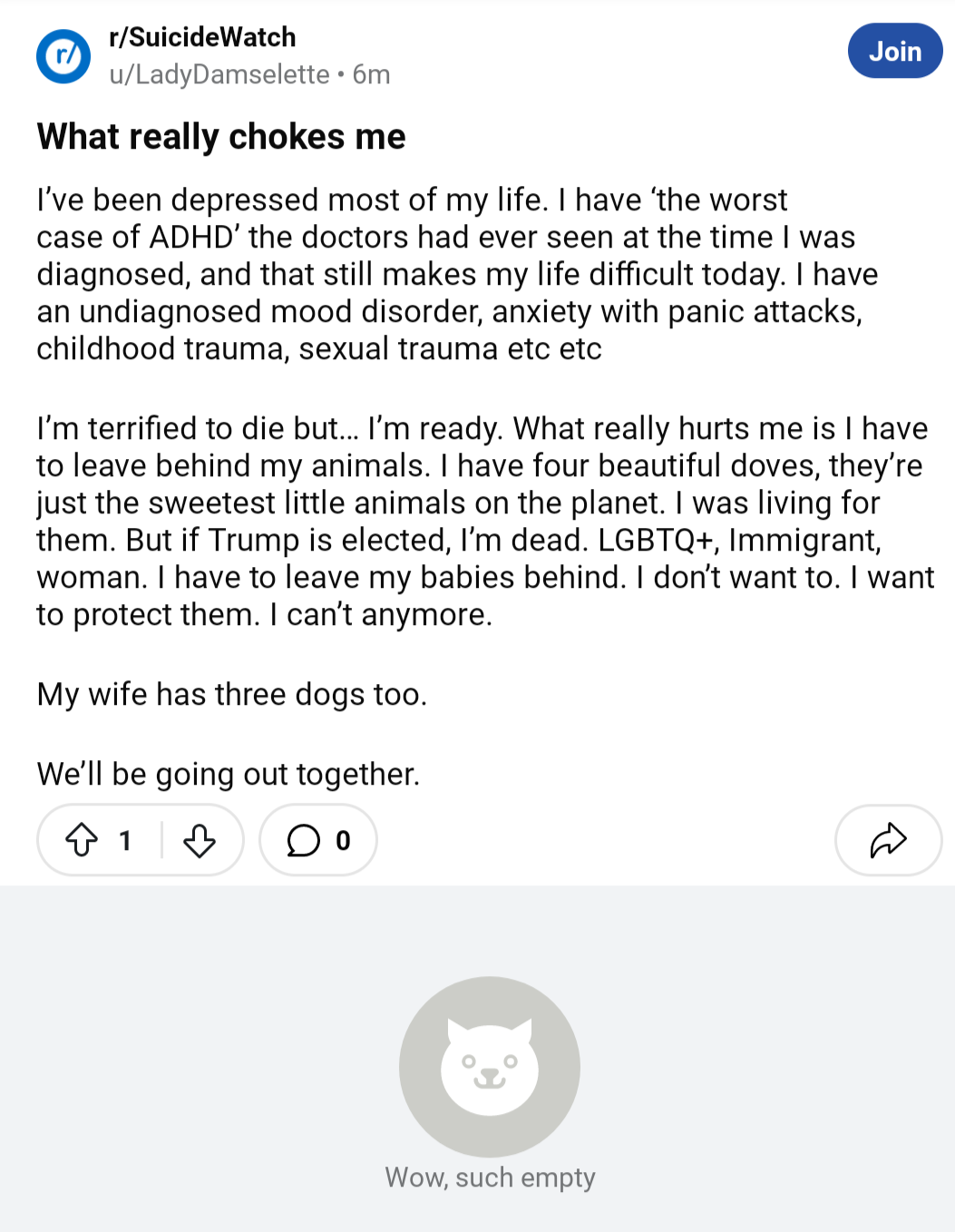Upvote the post with the up arrow

tap(82, 840)
